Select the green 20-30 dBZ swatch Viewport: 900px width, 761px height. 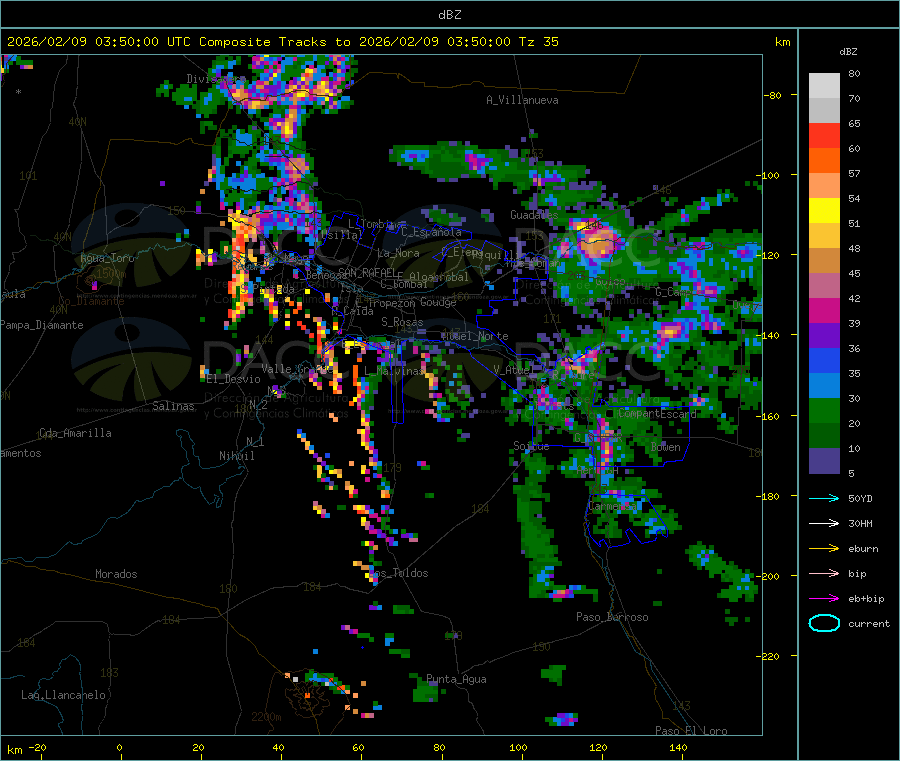click(824, 411)
